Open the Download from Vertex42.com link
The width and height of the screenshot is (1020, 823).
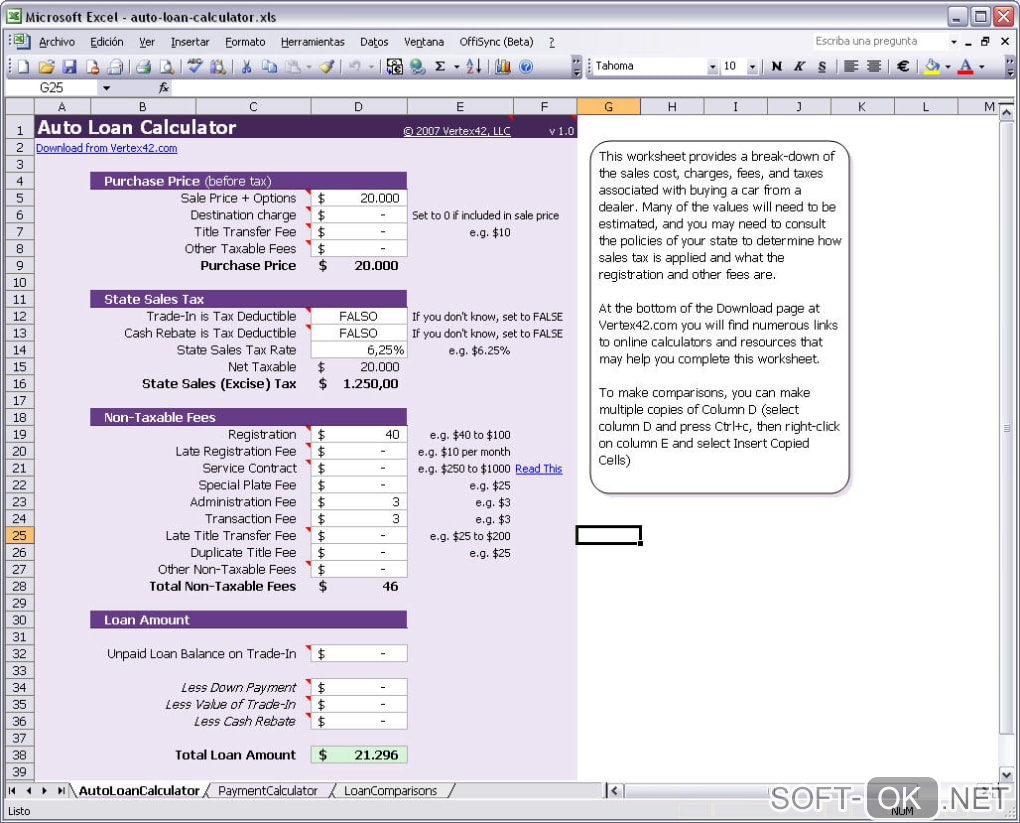pos(107,148)
